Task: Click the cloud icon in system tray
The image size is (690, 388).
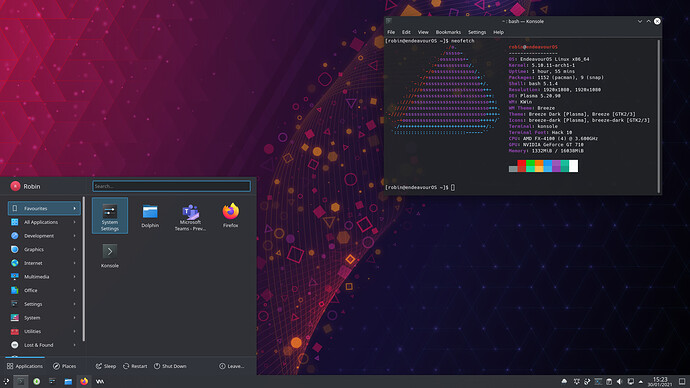Action: click(564, 381)
